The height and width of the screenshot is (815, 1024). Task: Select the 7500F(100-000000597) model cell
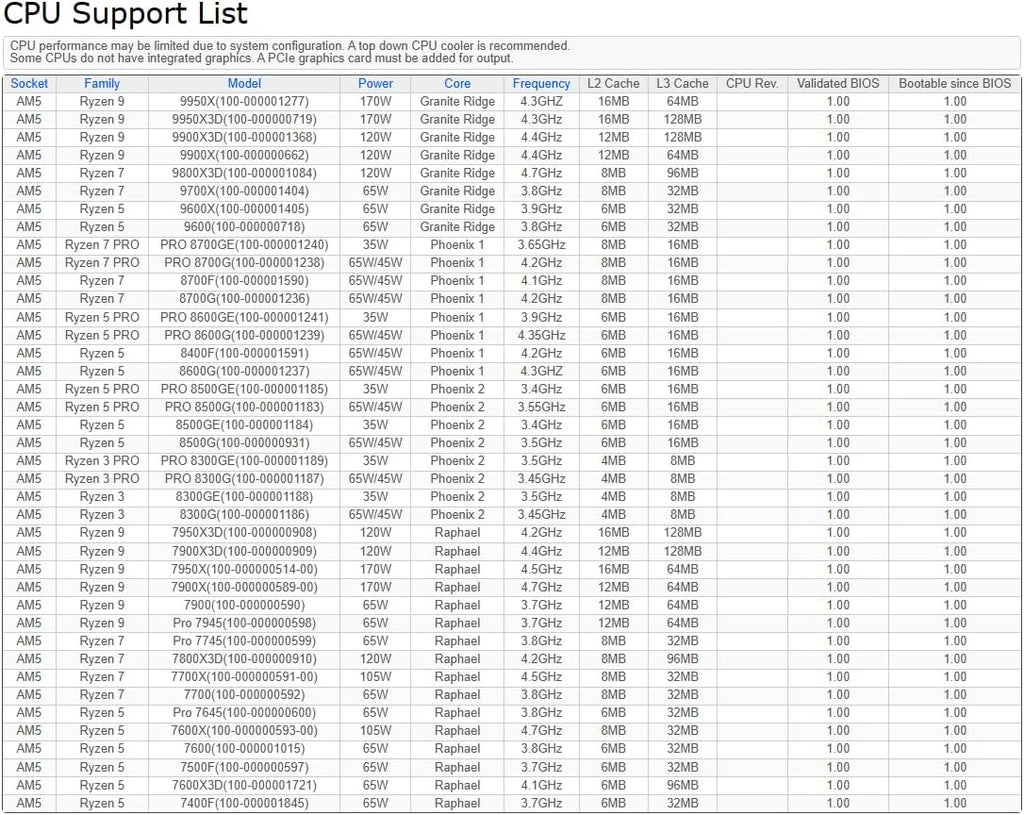pos(244,767)
